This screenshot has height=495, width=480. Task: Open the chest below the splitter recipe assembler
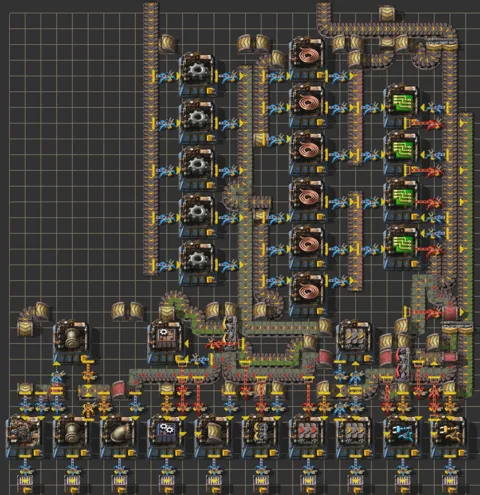click(x=261, y=481)
